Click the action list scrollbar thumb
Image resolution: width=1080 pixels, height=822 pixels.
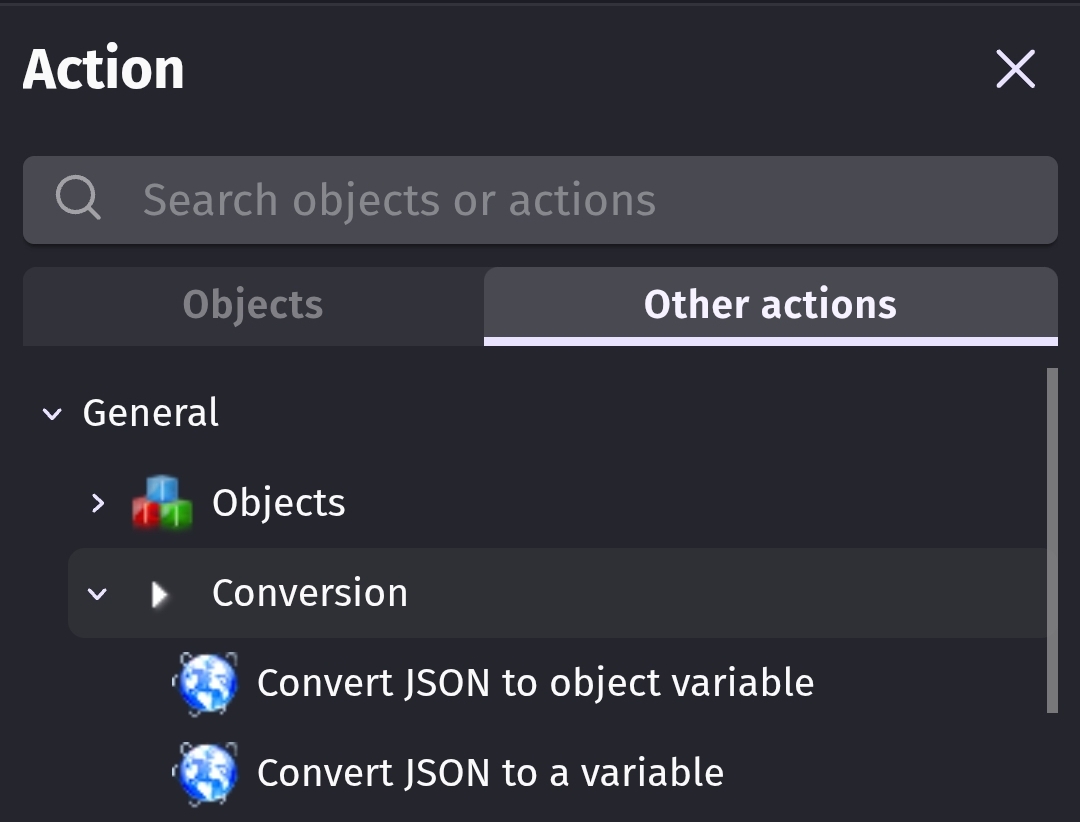click(1051, 540)
